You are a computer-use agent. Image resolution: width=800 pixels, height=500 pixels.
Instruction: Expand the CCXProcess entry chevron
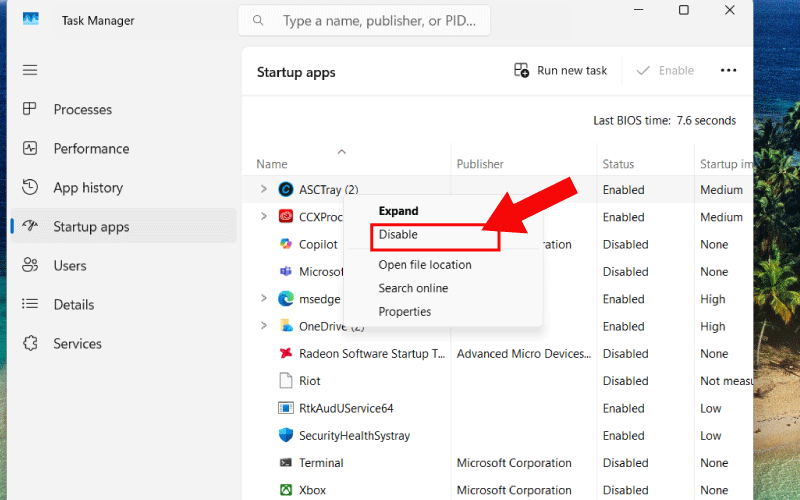pyautogui.click(x=264, y=216)
